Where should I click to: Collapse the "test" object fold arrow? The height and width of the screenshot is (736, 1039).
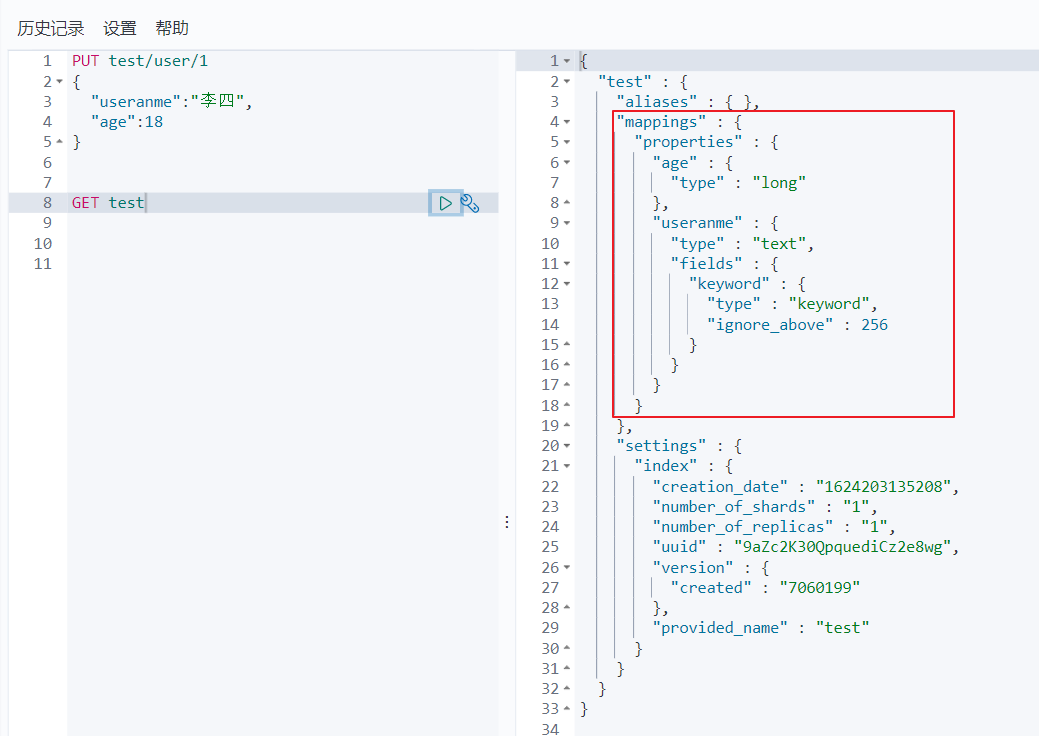tap(567, 81)
